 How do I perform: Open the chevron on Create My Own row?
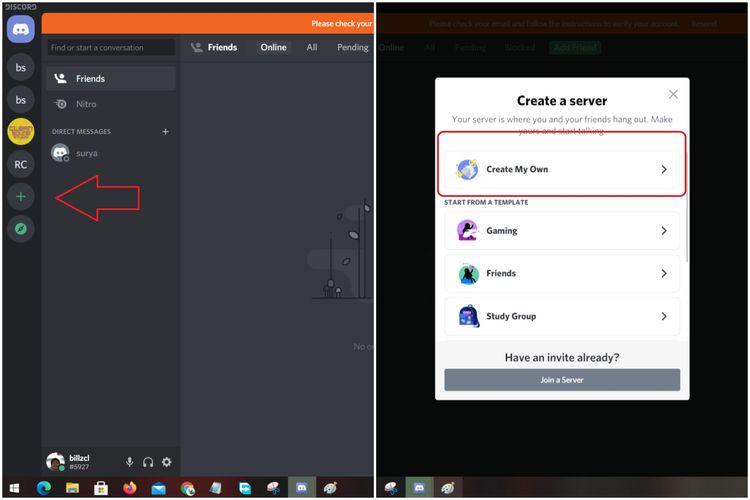tap(664, 169)
